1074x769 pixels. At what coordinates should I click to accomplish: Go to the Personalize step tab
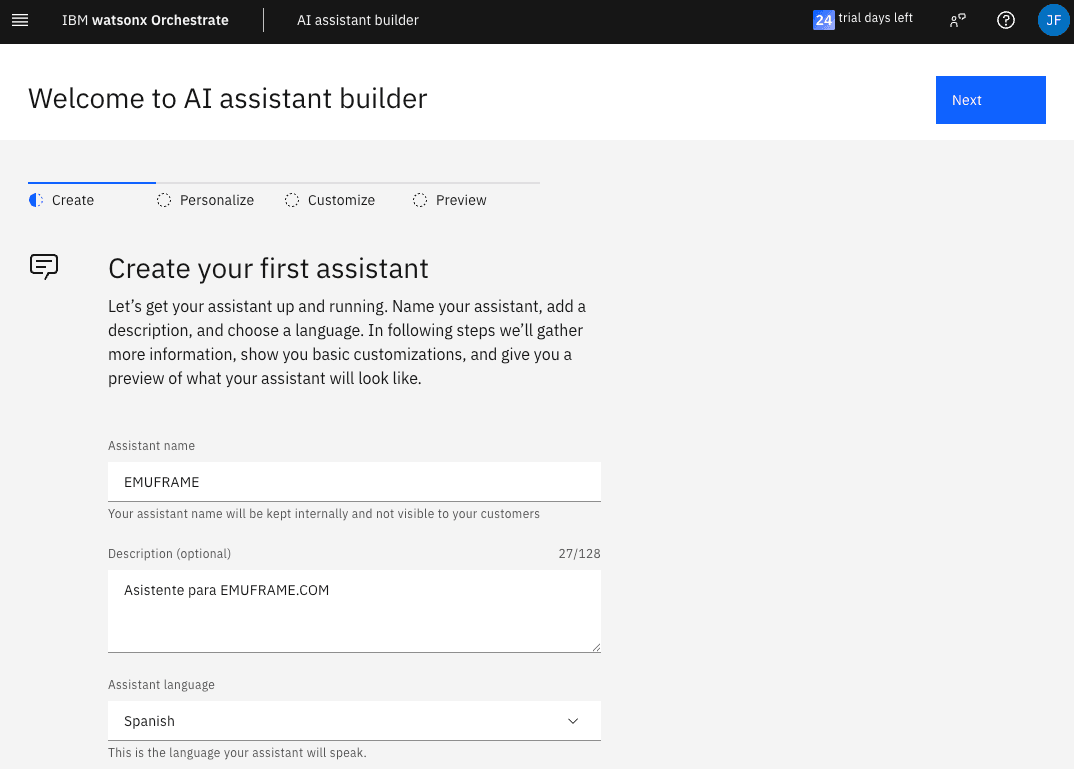point(217,200)
